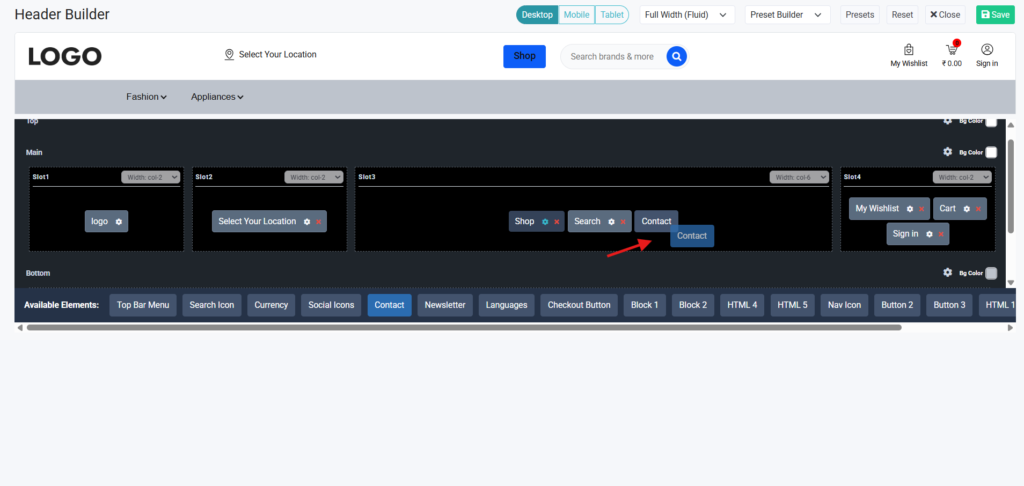This screenshot has height=486, width=1024.
Task: Remove the Select Your Location element
Action: tap(319, 222)
